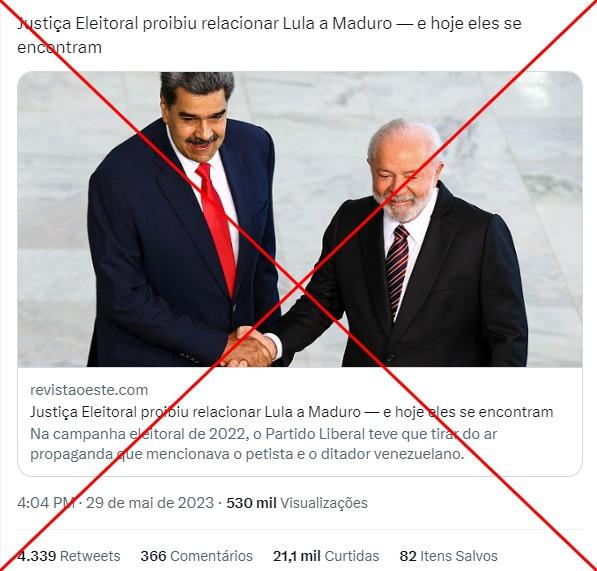The height and width of the screenshot is (571, 597).
Task: Click the card description mentioning Partido Liberal
Action: [x=263, y=444]
